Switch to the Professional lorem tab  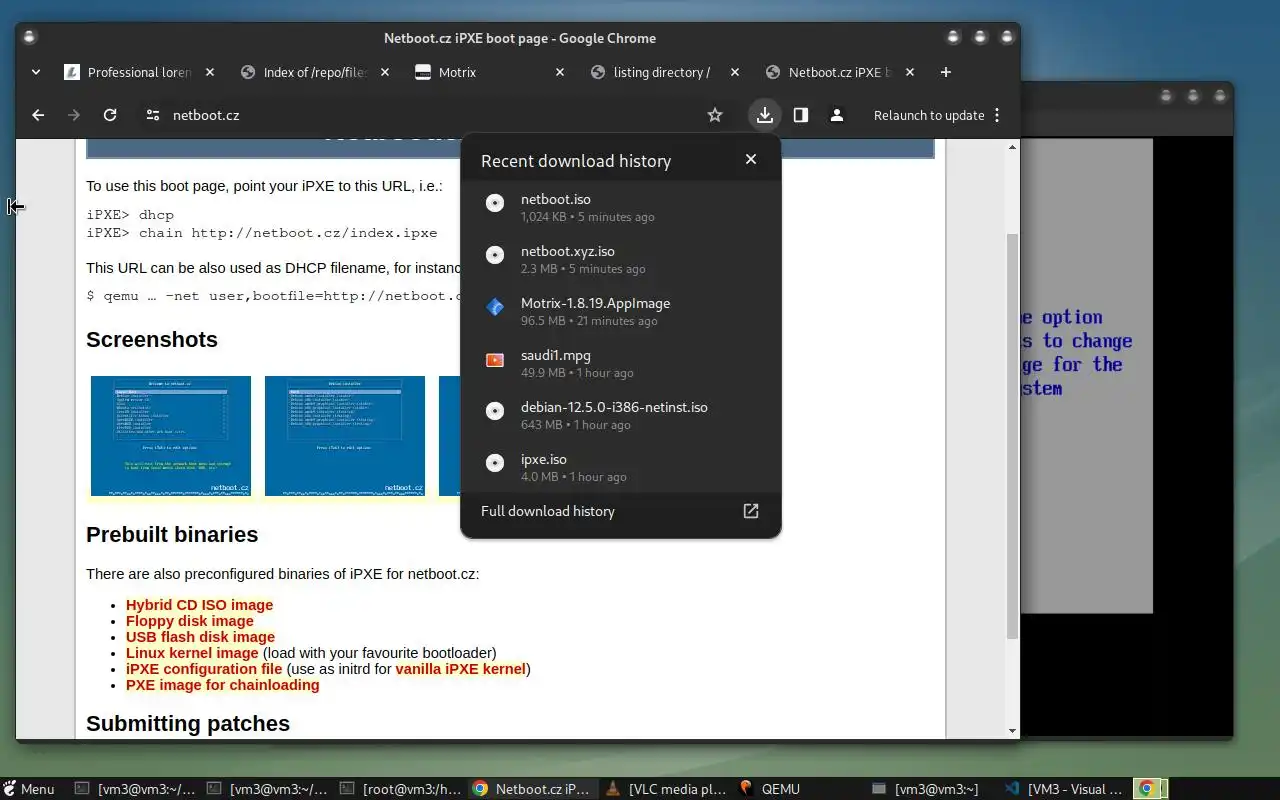click(138, 72)
